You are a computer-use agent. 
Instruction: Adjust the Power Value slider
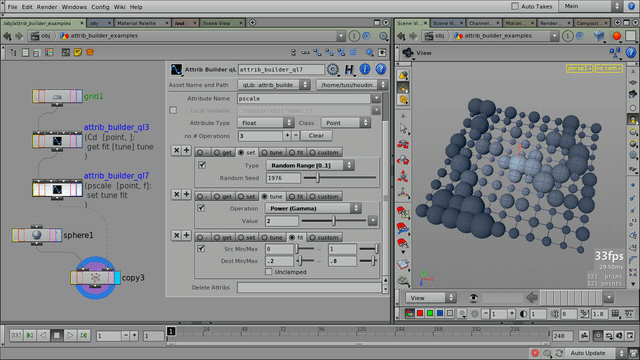[333, 221]
